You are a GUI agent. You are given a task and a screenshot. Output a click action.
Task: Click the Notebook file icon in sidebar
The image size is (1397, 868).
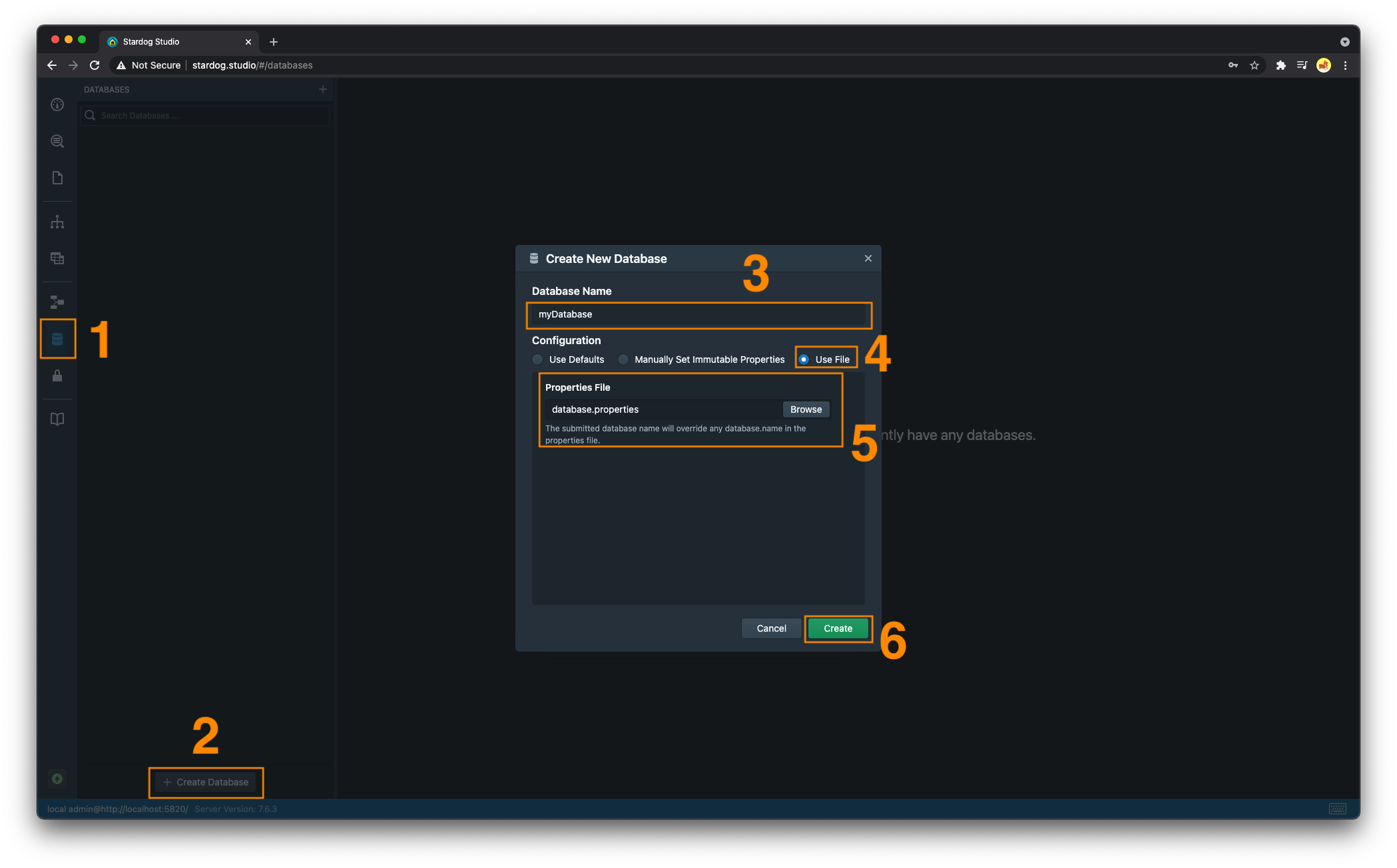tap(57, 178)
